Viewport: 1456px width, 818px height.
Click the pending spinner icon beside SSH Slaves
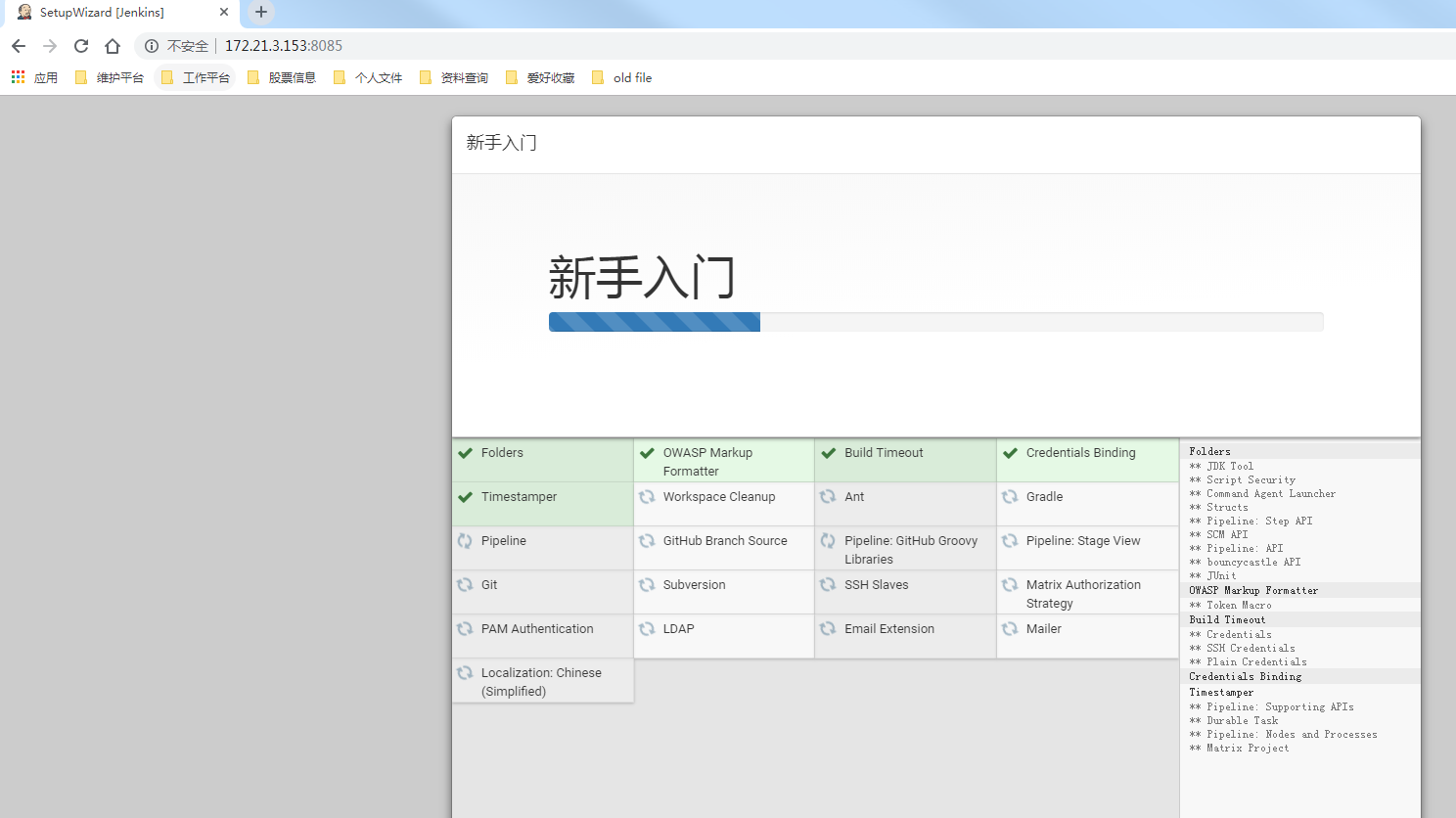tap(829, 585)
